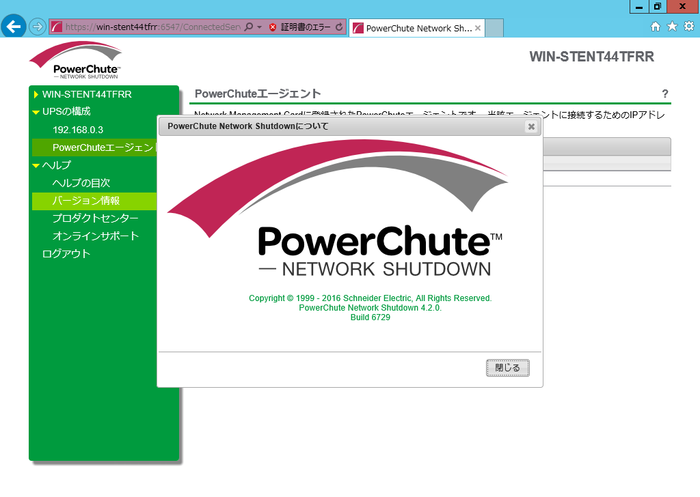Click the WIN-STENT44TFRR hostname heading
The width and height of the screenshot is (700, 497).
[x=592, y=57]
